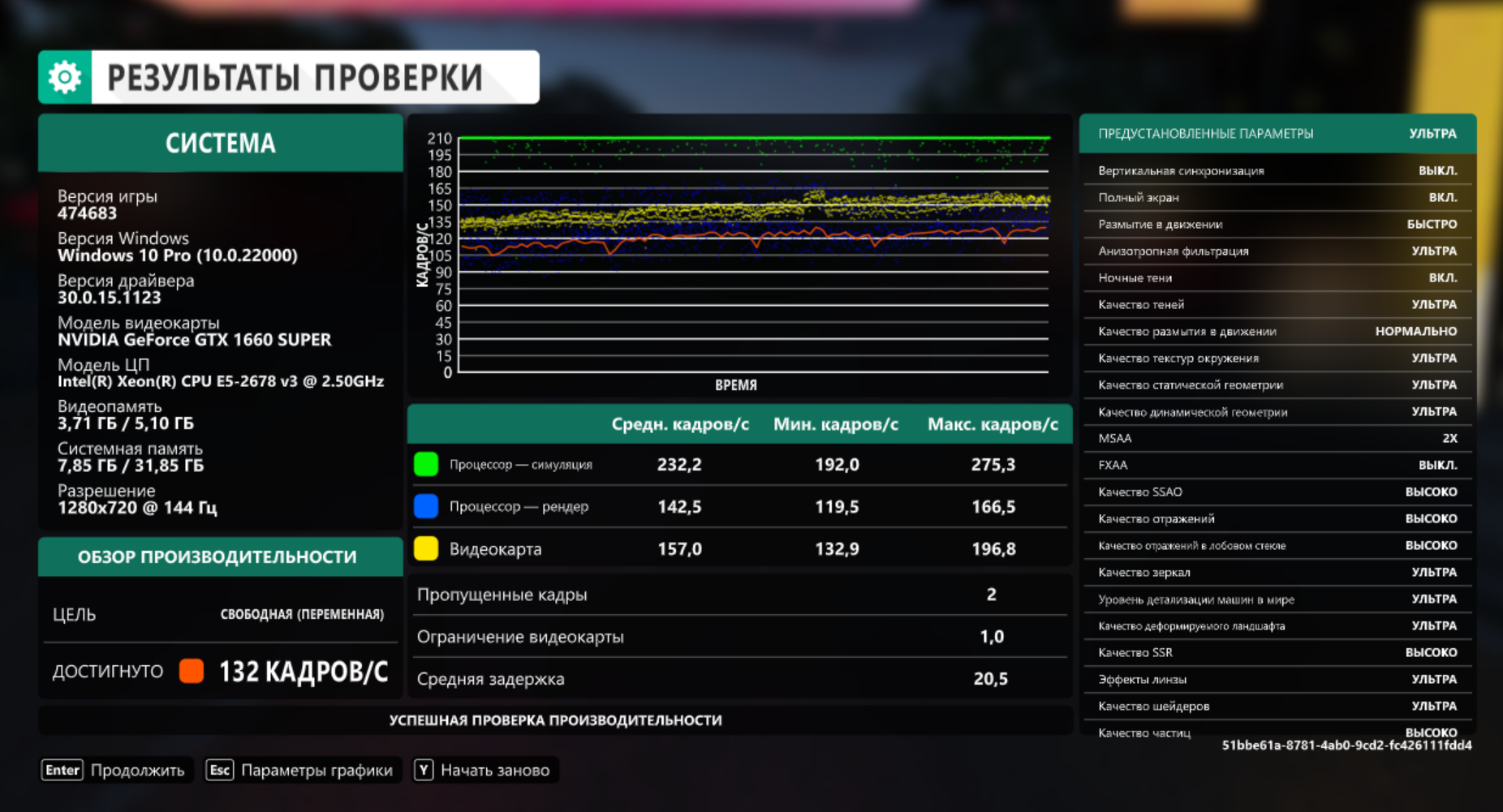Click the Ограничение видеокарты row
This screenshot has height=812, width=1503.
(740, 636)
